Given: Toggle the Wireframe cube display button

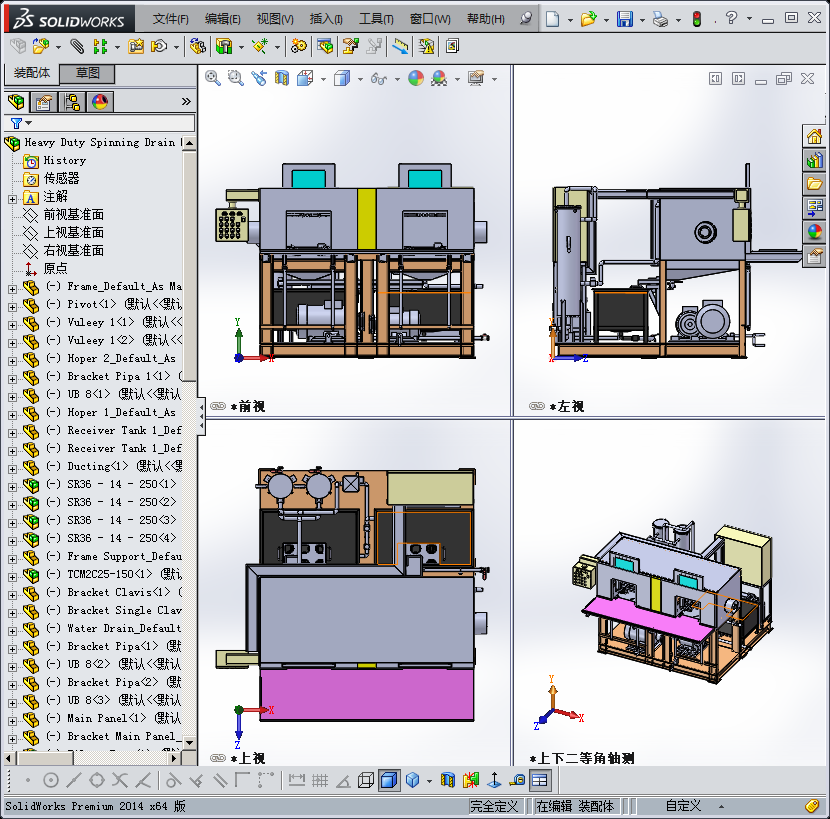Looking at the screenshot, I should tap(366, 780).
